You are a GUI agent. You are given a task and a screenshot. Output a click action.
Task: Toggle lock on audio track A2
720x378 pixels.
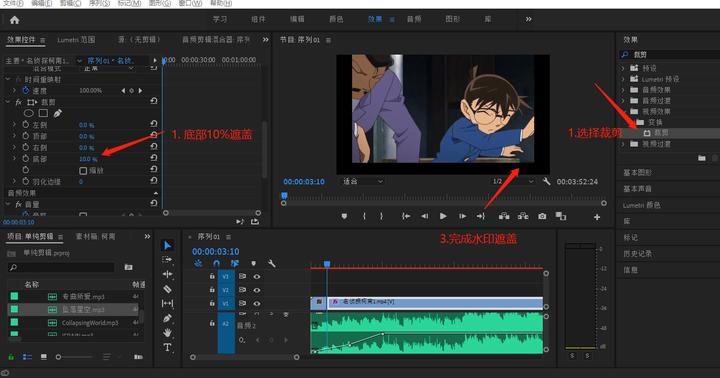pyautogui.click(x=212, y=323)
